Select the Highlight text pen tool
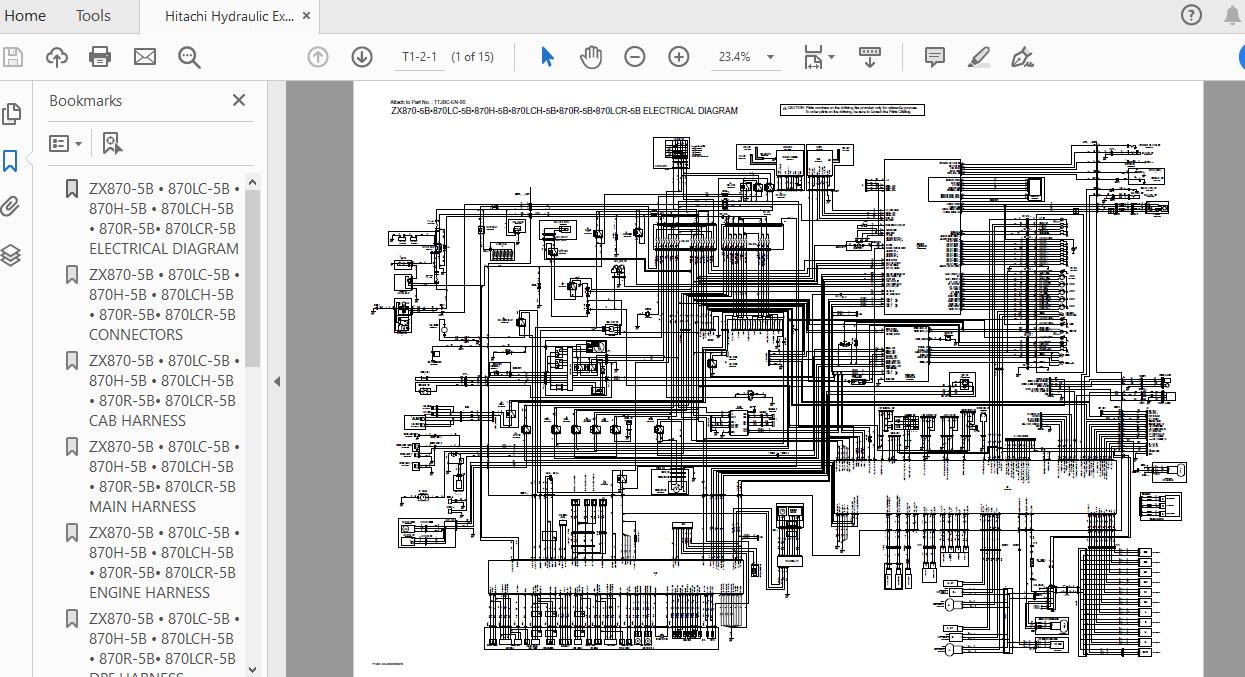This screenshot has height=677, width=1245. 979,57
